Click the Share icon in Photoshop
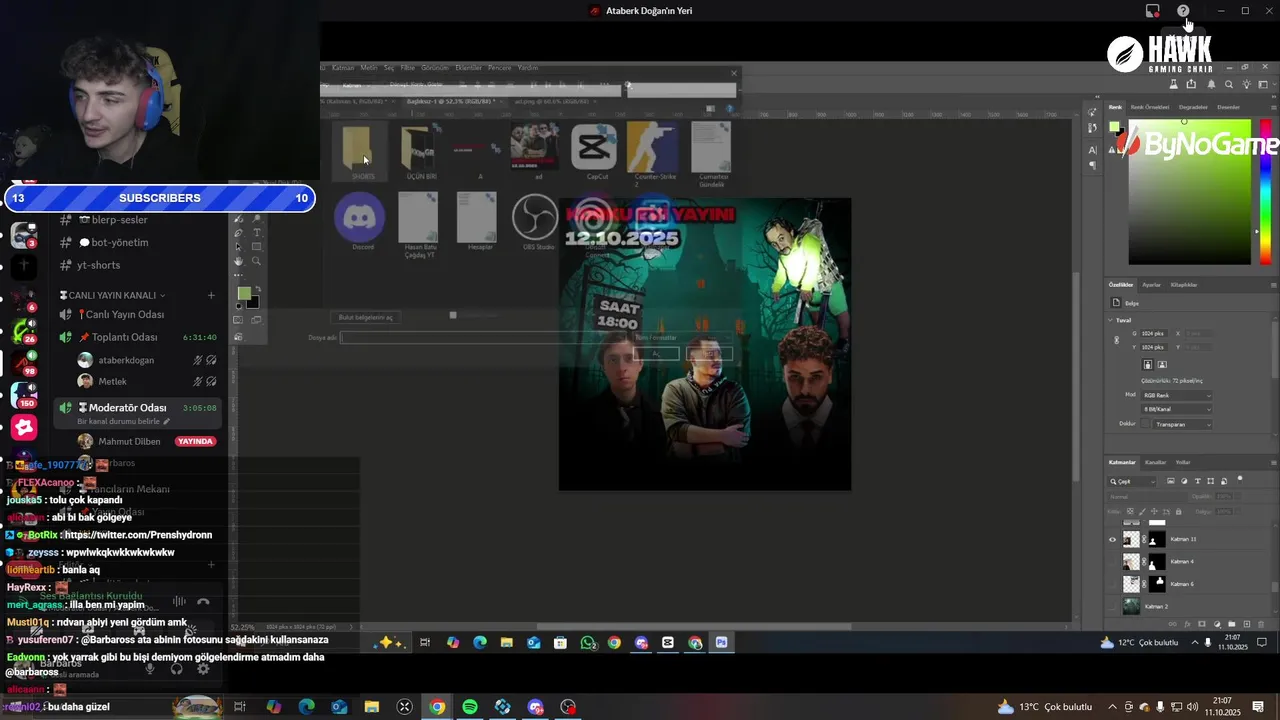Viewport: 1280px width, 720px height. [1191, 84]
